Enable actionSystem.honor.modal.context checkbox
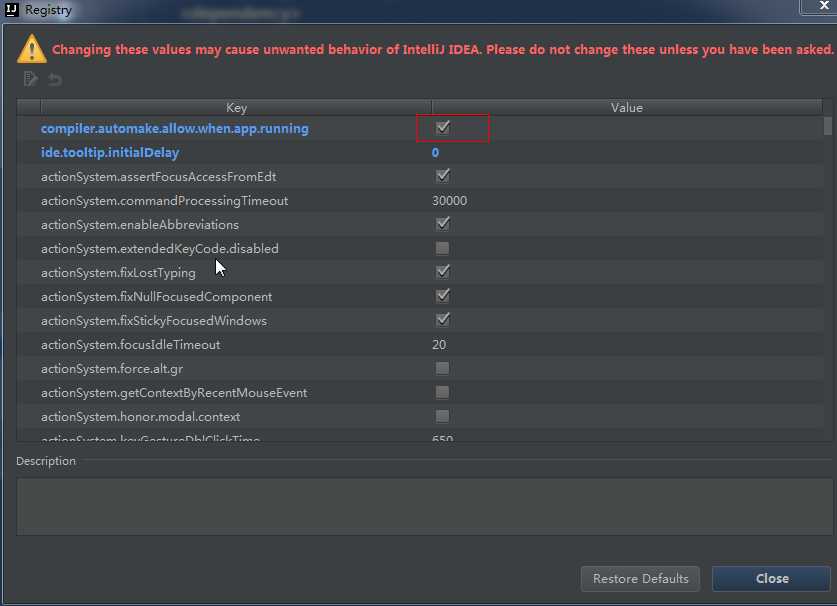The width and height of the screenshot is (837, 606). click(442, 416)
